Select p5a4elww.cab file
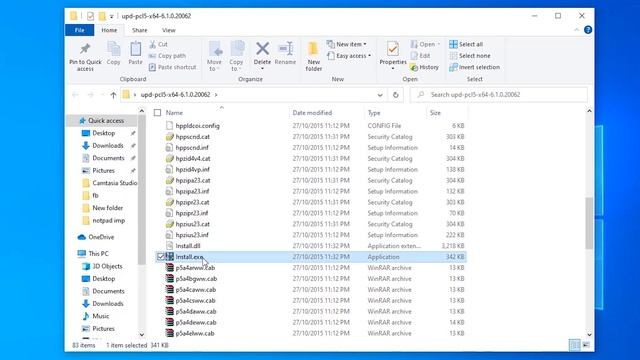Image resolution: width=640 pixels, height=360 pixels. (x=195, y=333)
